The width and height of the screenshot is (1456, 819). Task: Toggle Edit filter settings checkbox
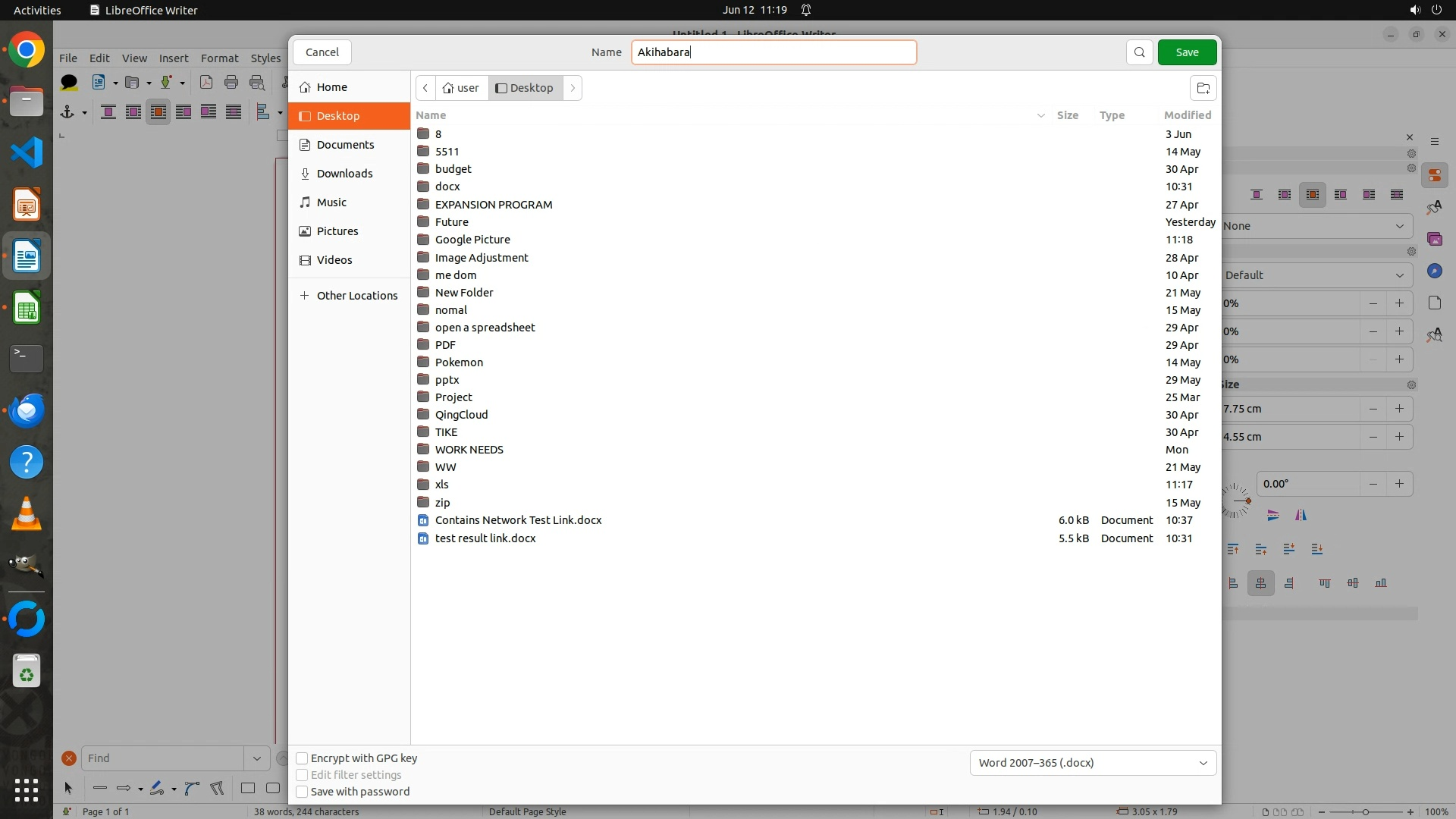pyautogui.click(x=302, y=775)
